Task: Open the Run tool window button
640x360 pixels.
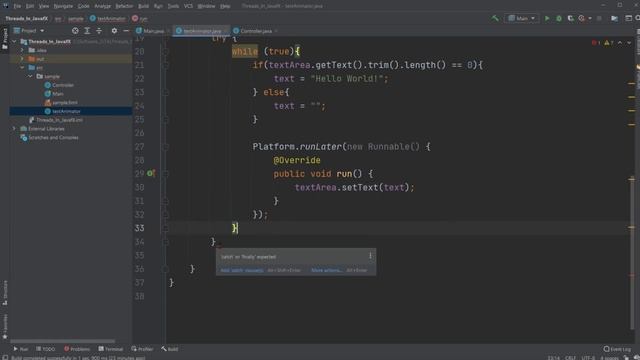Action: (x=20, y=349)
